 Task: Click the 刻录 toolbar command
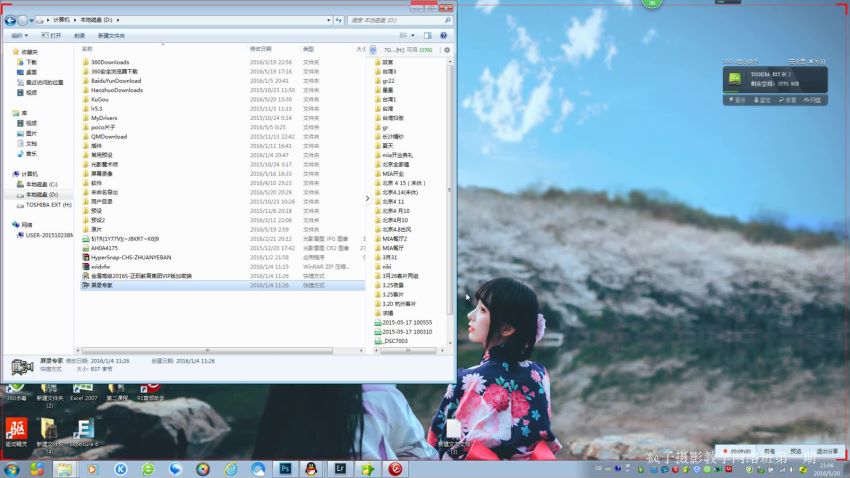pos(79,35)
